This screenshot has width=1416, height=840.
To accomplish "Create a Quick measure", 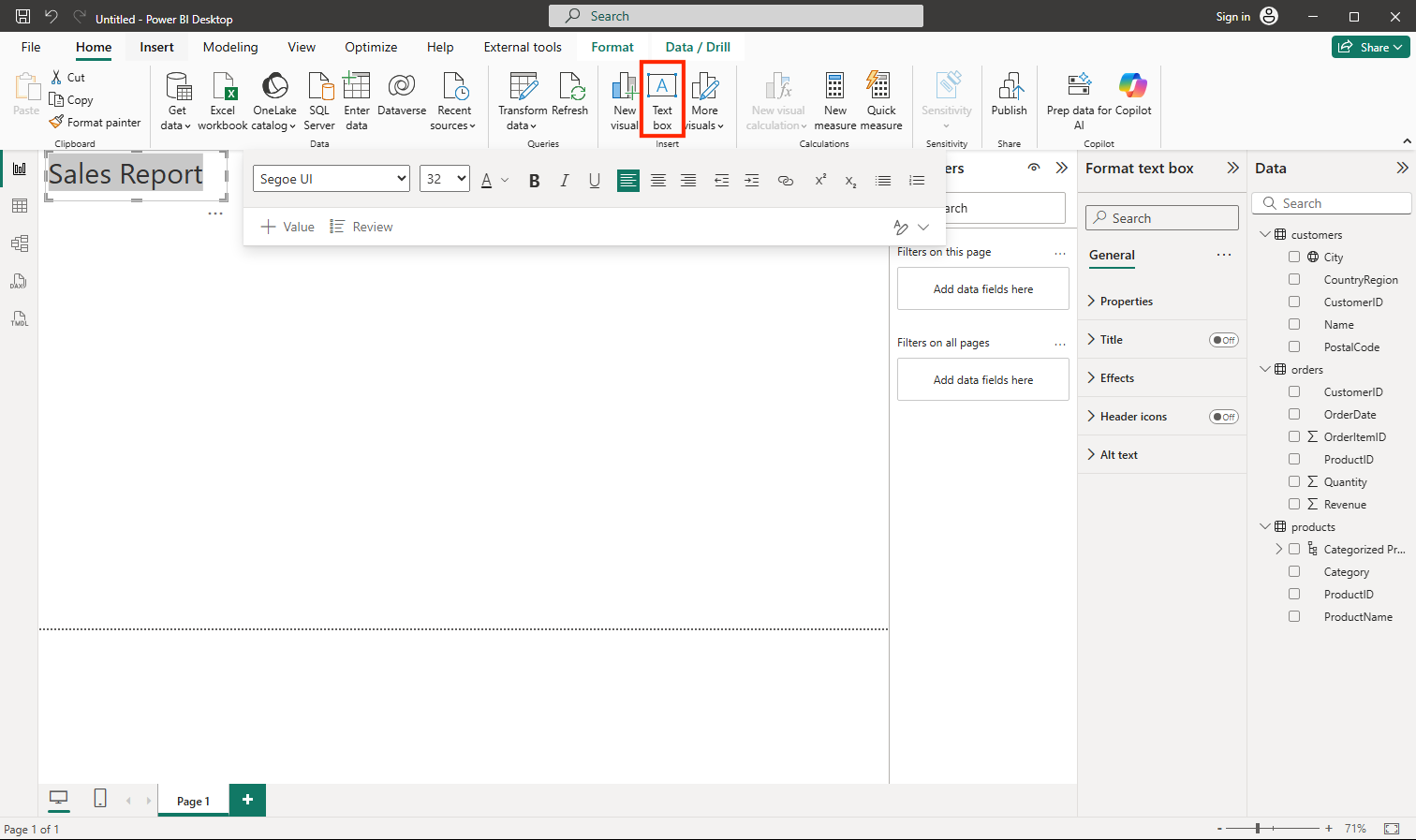I will [x=881, y=101].
